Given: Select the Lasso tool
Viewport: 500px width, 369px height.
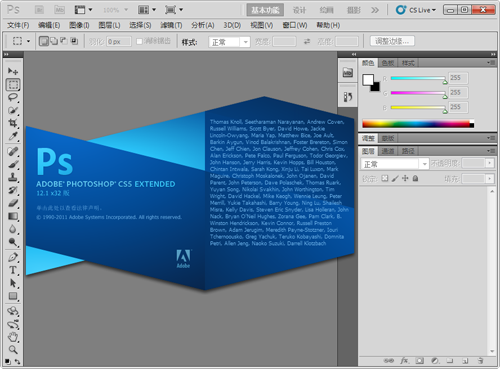Looking at the screenshot, I should pyautogui.click(x=13, y=97).
